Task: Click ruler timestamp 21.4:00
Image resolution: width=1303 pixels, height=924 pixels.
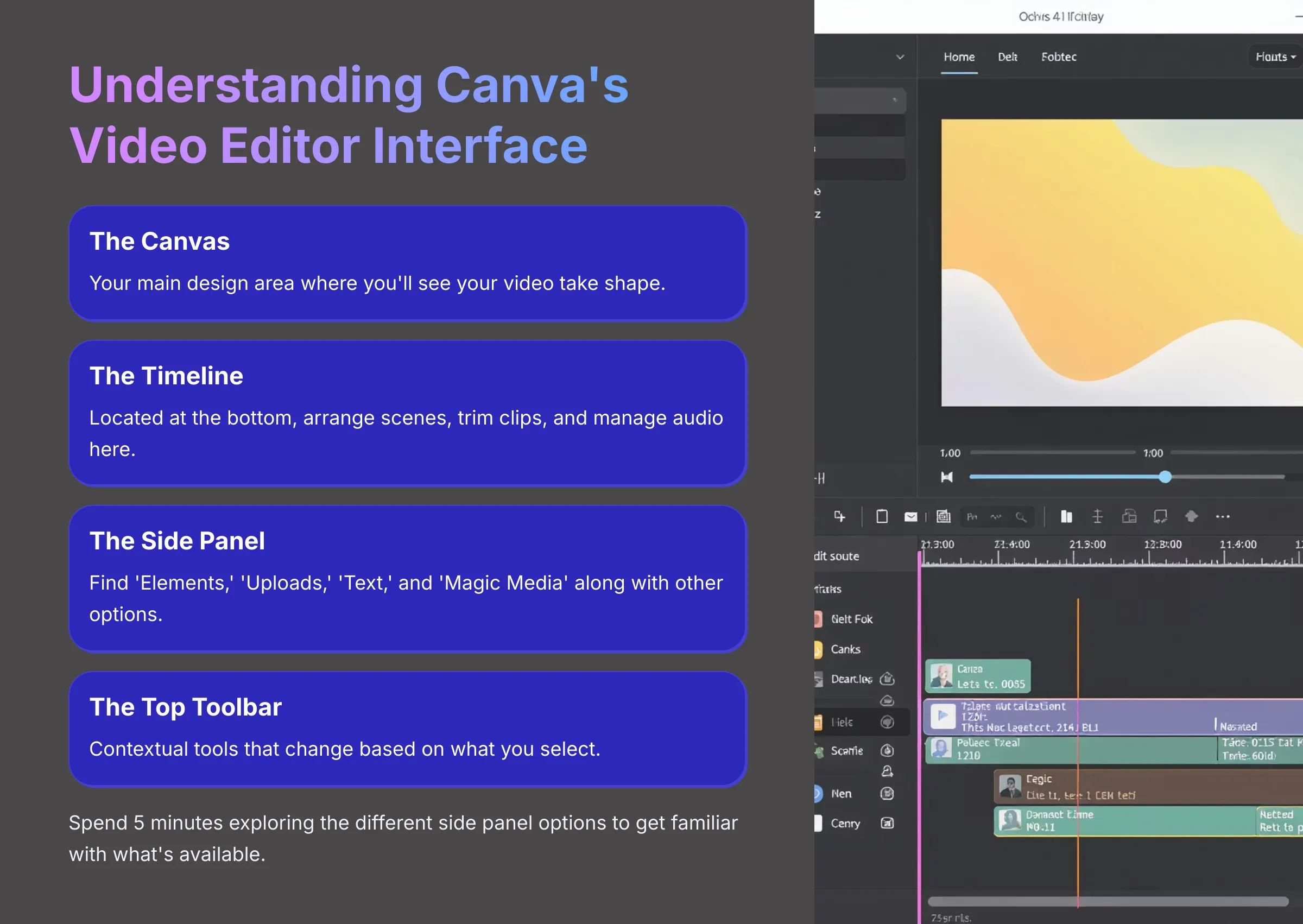Action: point(1011,545)
